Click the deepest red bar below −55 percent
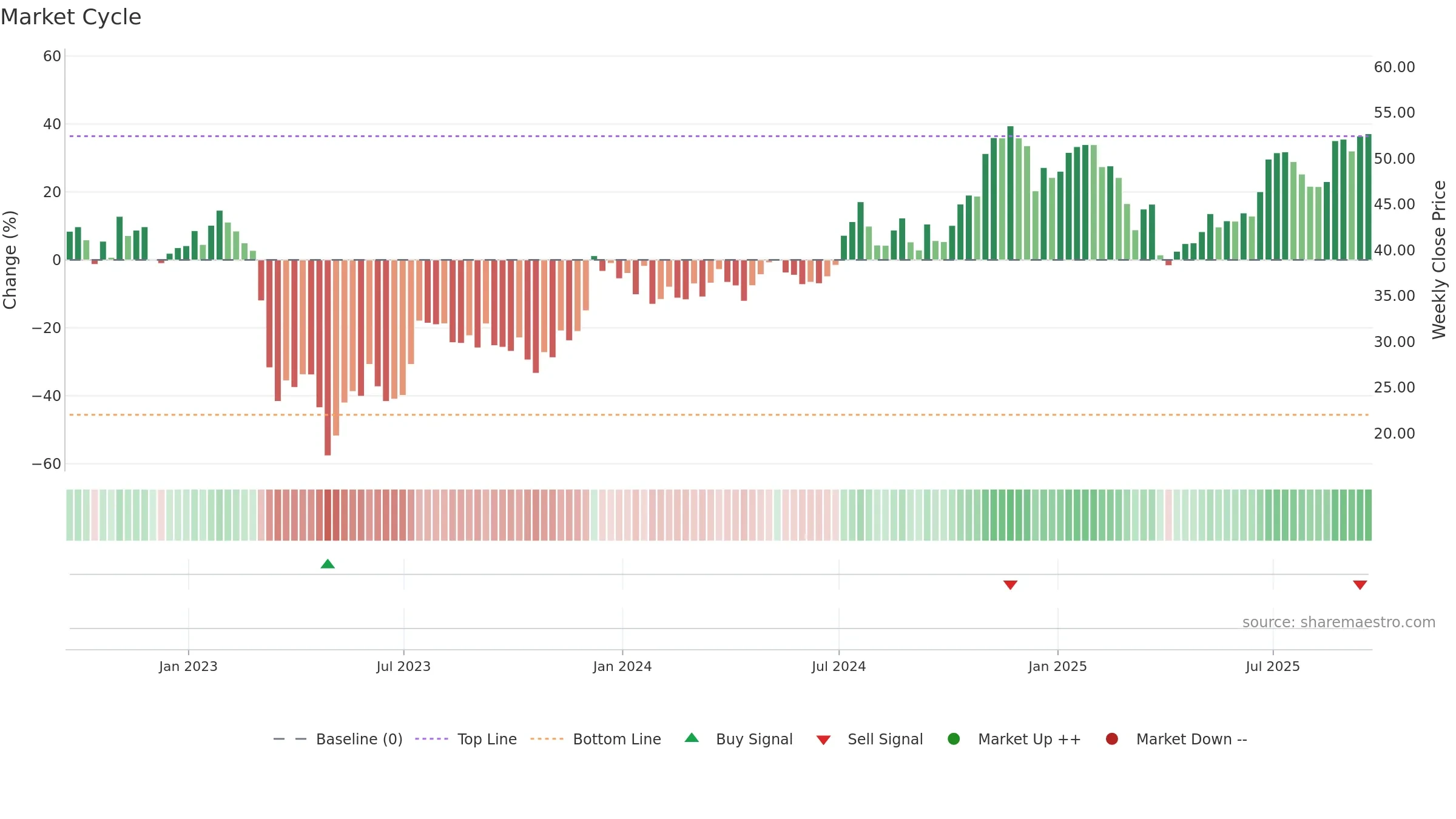This screenshot has width=1456, height=819. pos(328,358)
